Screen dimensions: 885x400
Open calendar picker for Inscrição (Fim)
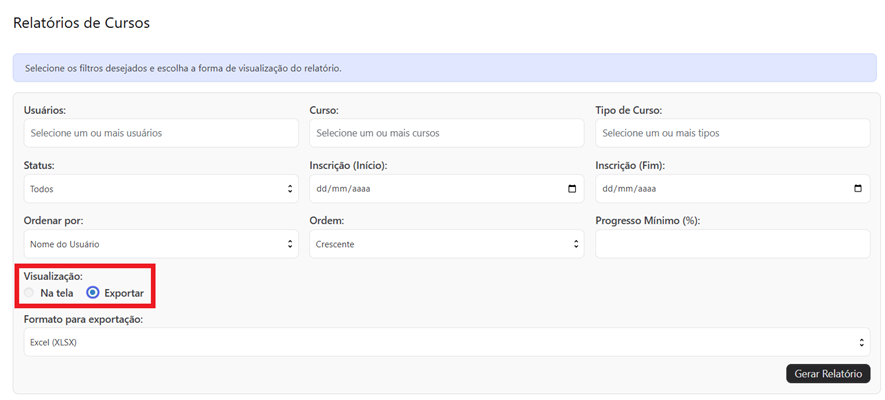pyautogui.click(x=858, y=188)
